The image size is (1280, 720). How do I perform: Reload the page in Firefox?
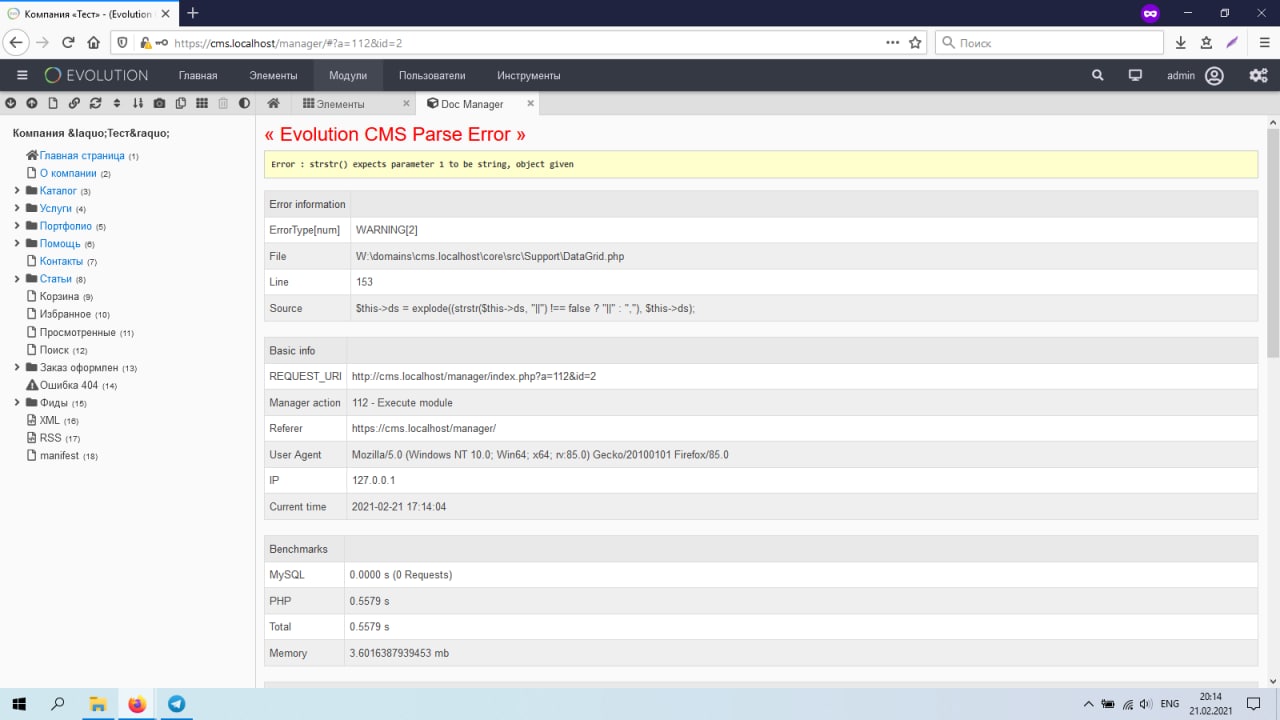[x=68, y=43]
